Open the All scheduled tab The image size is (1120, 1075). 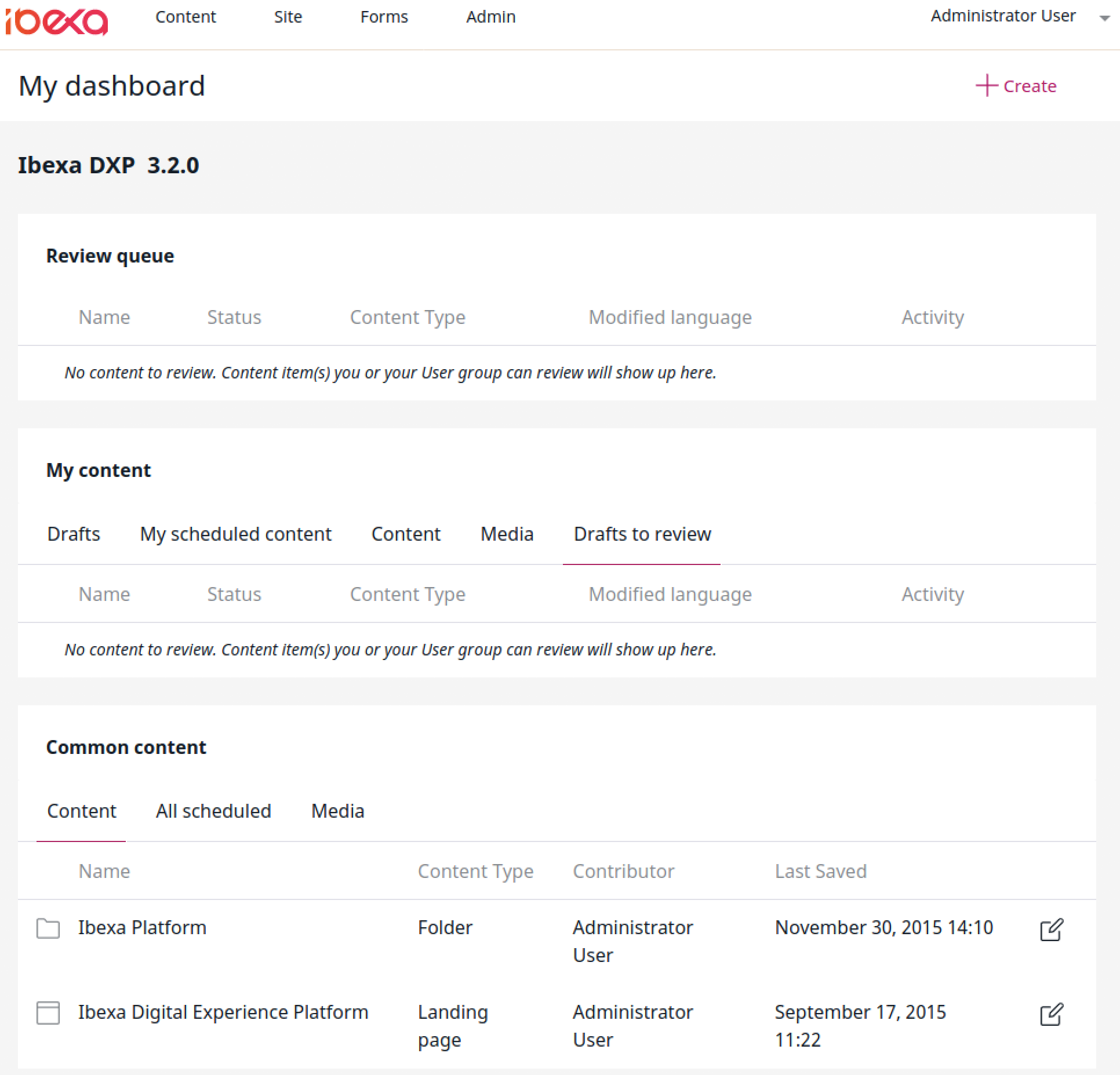pyautogui.click(x=213, y=811)
